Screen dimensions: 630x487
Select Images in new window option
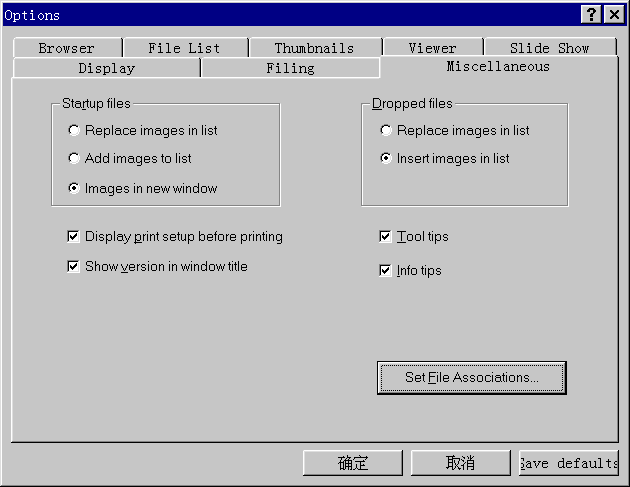tap(74, 188)
